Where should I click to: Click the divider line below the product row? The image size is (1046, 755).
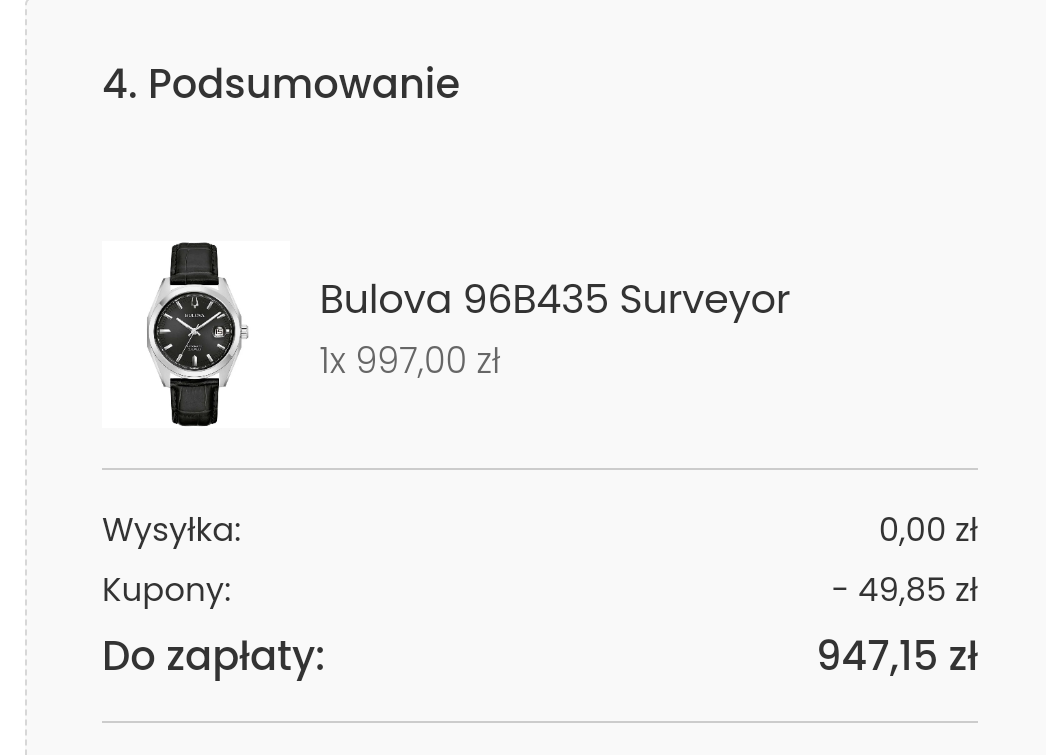540,469
